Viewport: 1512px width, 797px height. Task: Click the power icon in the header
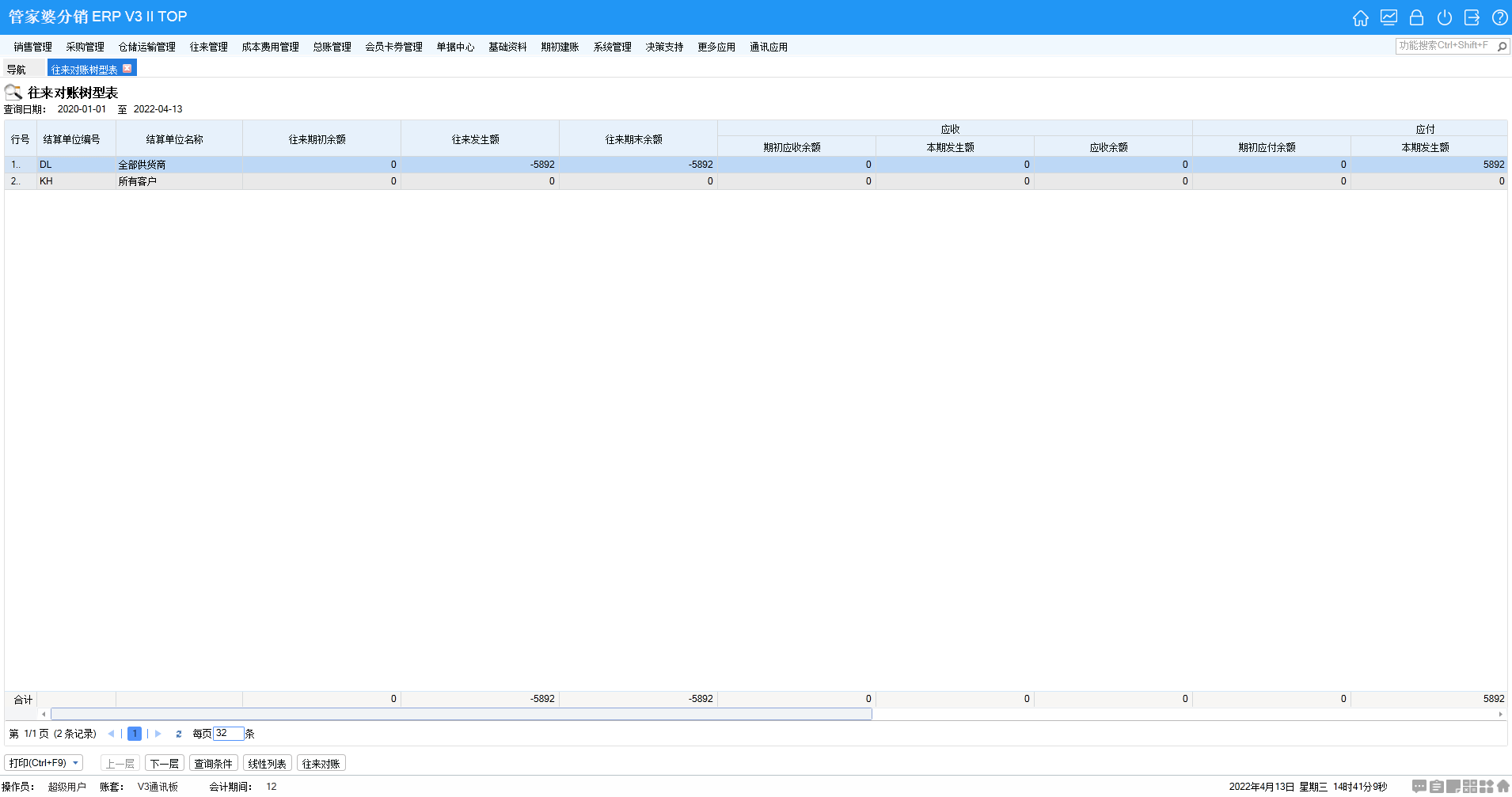pyautogui.click(x=1444, y=17)
